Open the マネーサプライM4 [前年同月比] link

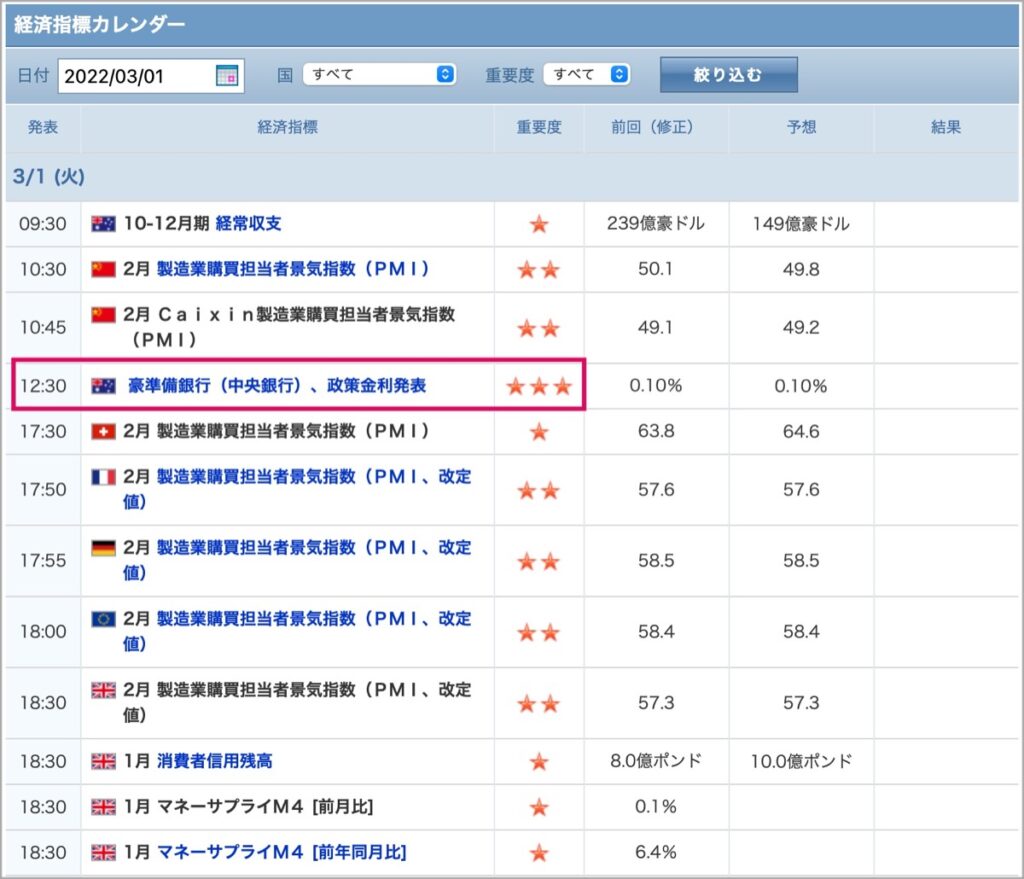click(281, 852)
